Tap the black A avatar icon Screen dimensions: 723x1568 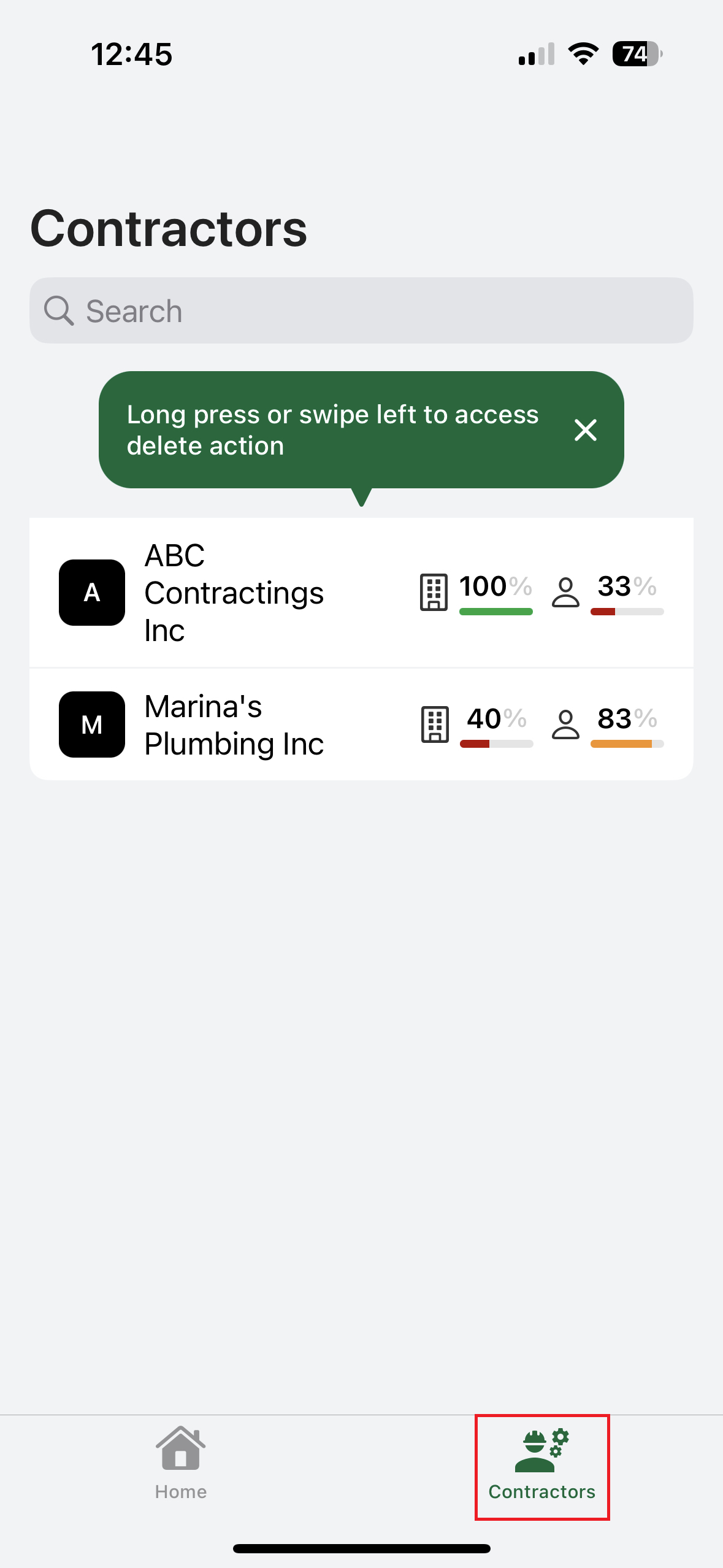92,593
